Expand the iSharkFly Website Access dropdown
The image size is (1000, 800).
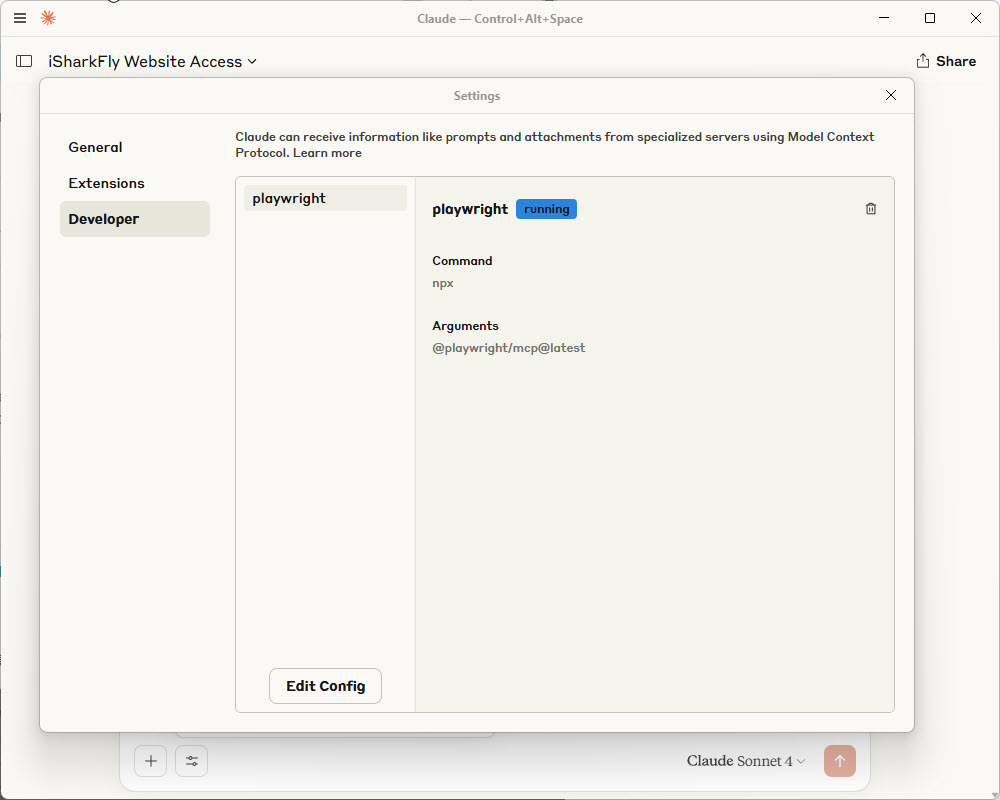(x=152, y=61)
